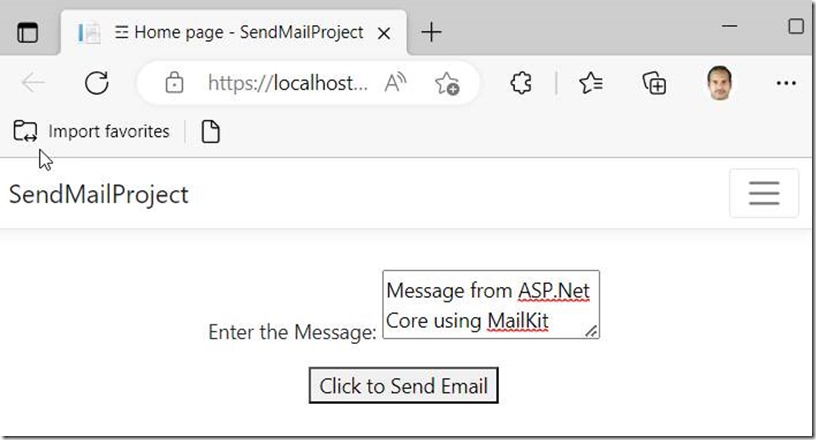Viewport: 816px width, 440px height.
Task: Close the SendMailProject tab
Action: (x=384, y=33)
